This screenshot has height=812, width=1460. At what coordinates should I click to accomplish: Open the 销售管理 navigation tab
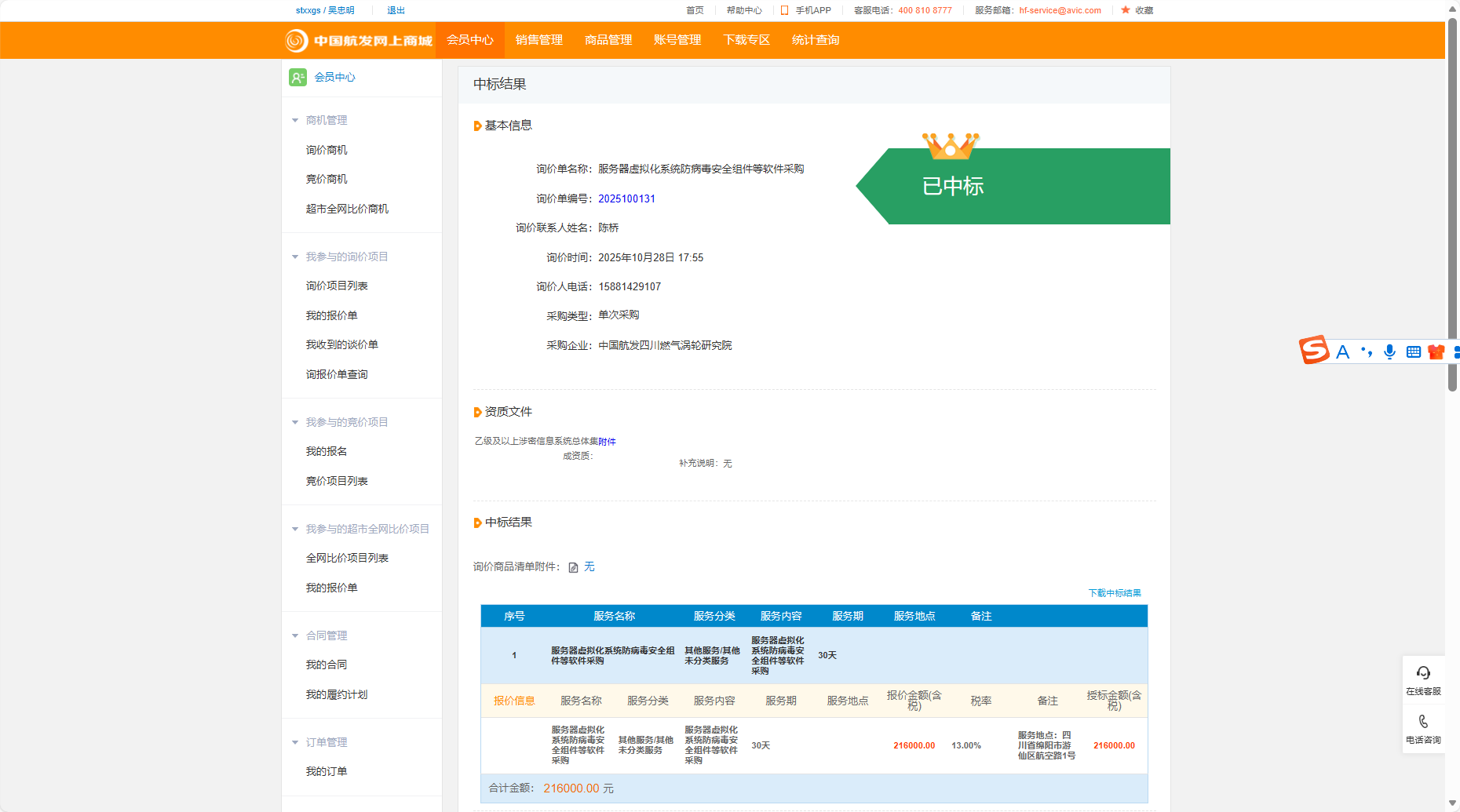pos(538,40)
